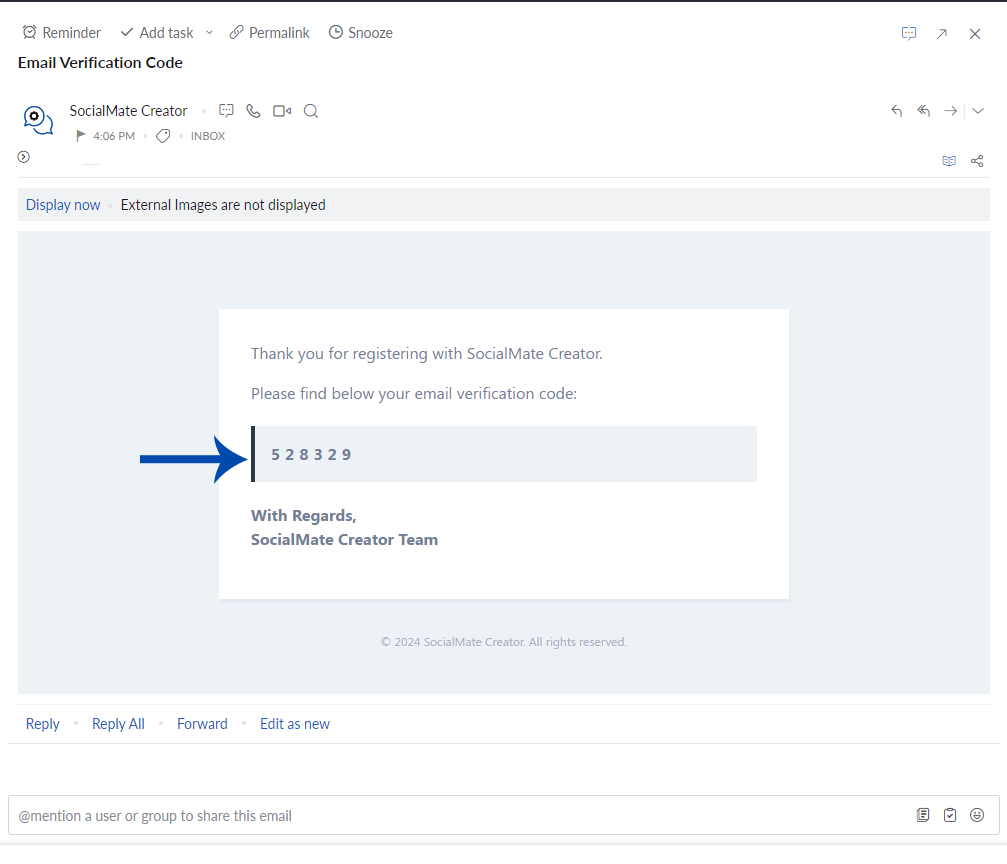Screen dimensions: 1007x864
Task: Open the more actions chevron
Action: pos(978,110)
